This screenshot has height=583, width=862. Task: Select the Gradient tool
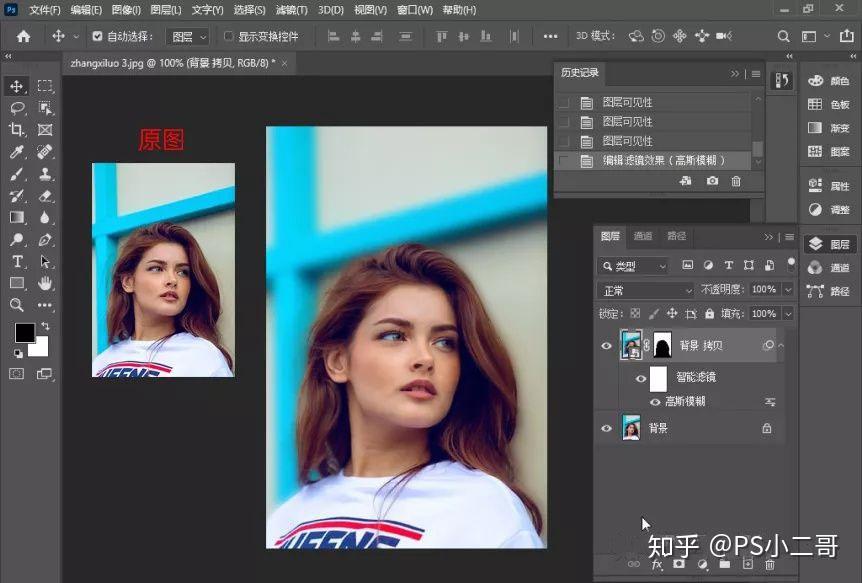(17, 217)
